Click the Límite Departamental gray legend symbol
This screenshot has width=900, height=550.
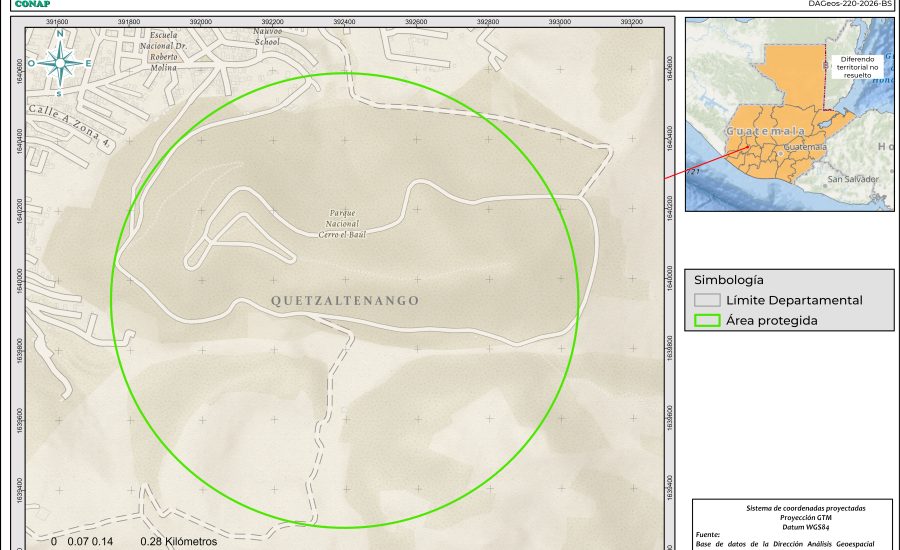pyautogui.click(x=707, y=300)
